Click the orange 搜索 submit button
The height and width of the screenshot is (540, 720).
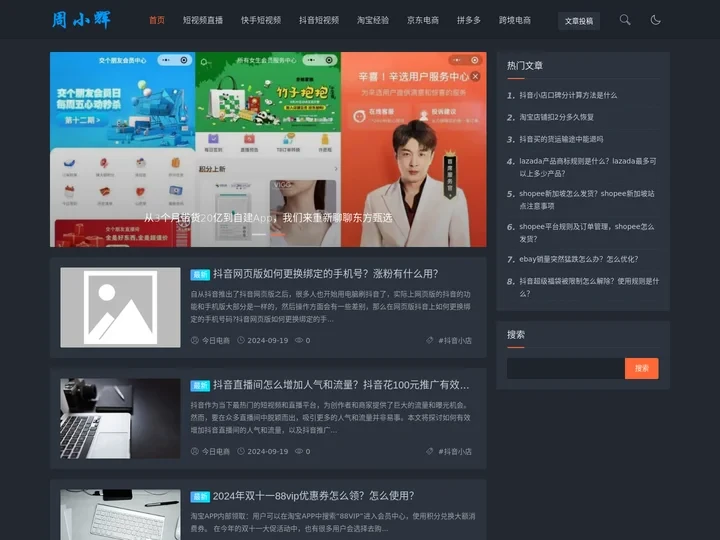[x=641, y=368]
